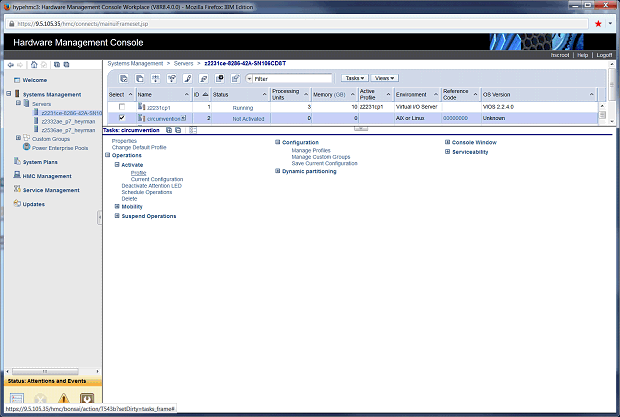Select server z2332ae_p7_heyman in tree

coord(68,121)
